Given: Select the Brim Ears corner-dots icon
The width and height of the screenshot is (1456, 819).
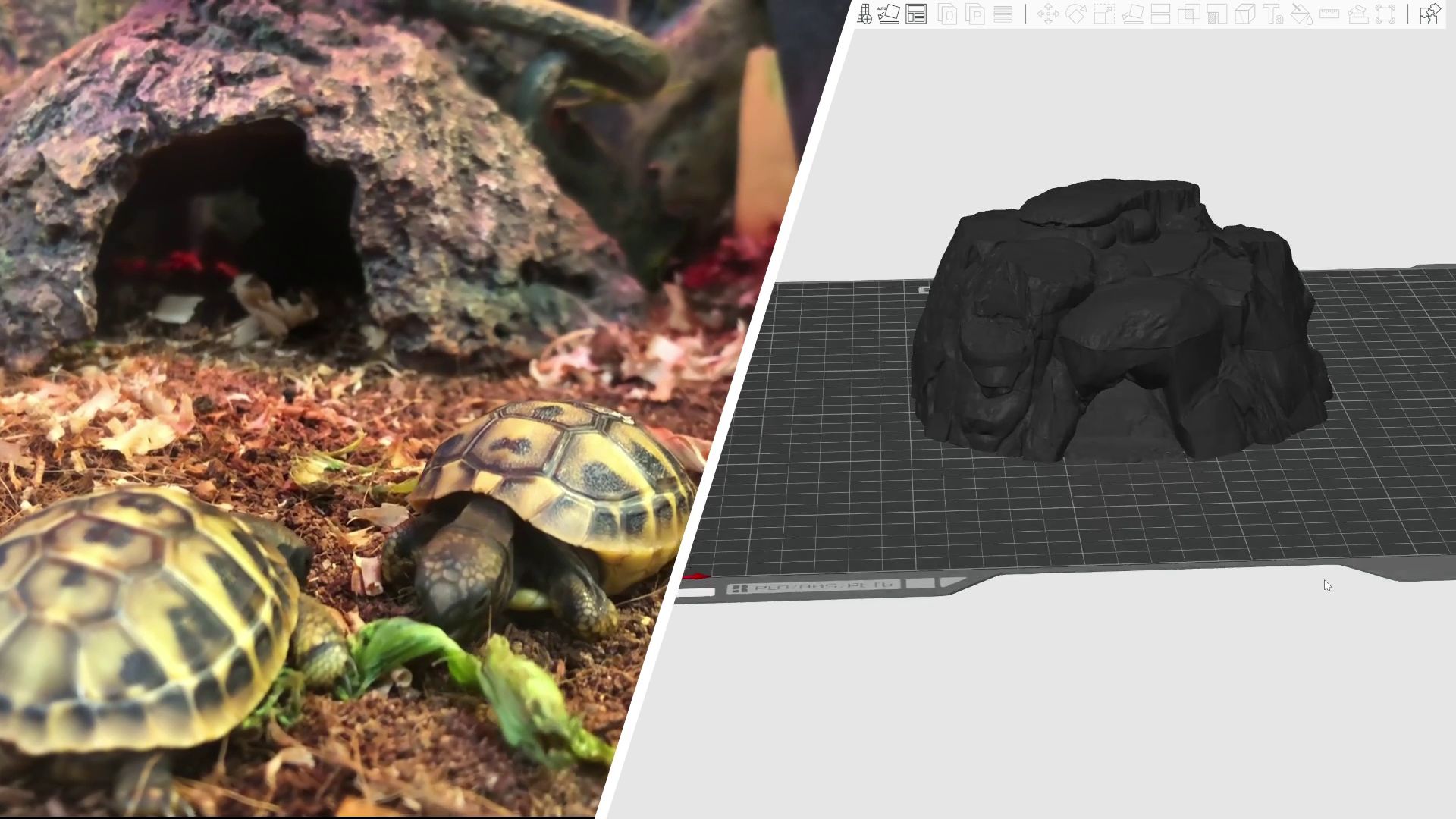Looking at the screenshot, I should point(1385,14).
